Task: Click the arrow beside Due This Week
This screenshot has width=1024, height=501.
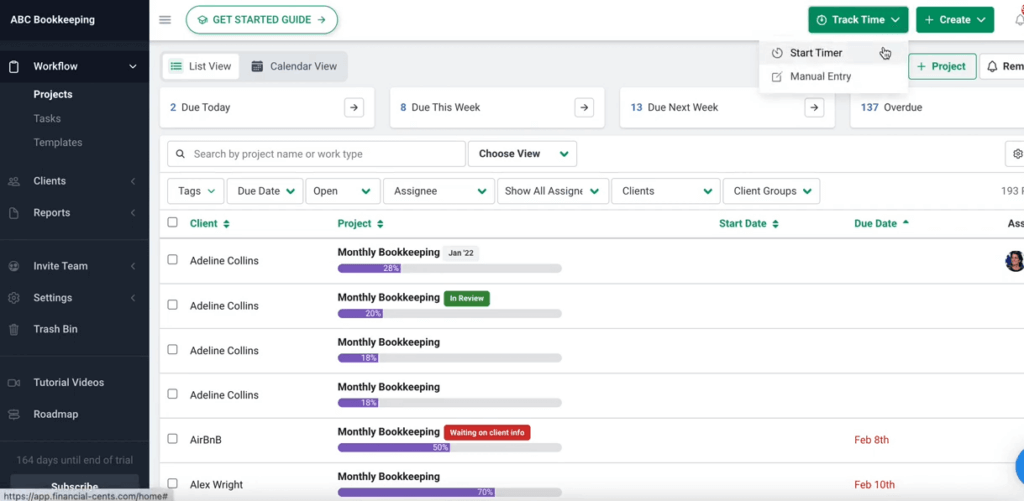Action: click(x=584, y=108)
